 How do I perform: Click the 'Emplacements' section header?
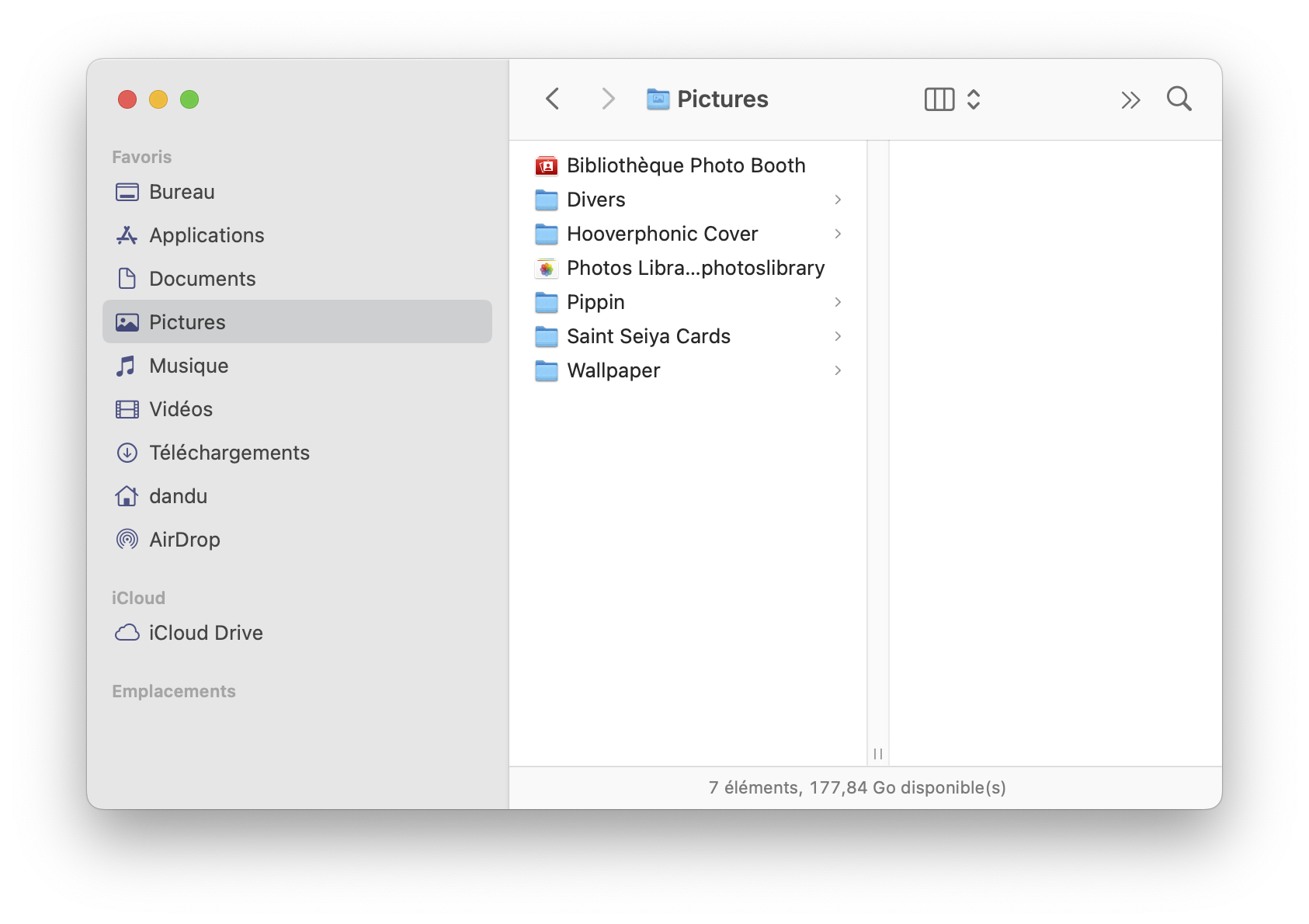click(174, 691)
